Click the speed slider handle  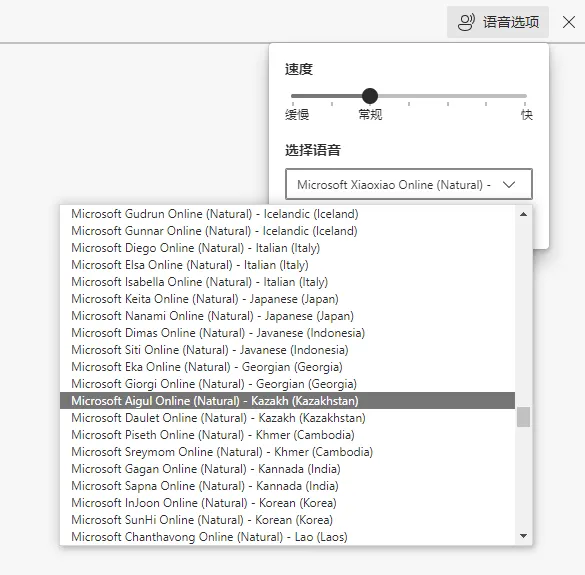click(370, 96)
